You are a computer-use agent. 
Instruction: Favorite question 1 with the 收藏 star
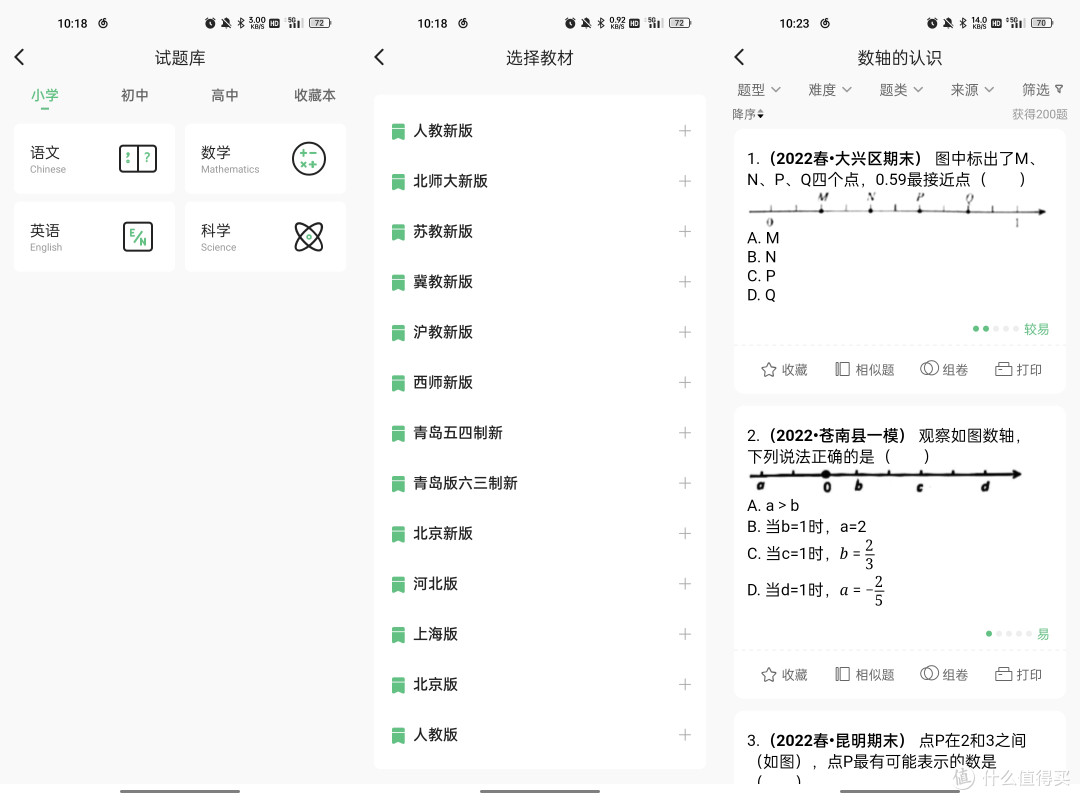[784, 369]
